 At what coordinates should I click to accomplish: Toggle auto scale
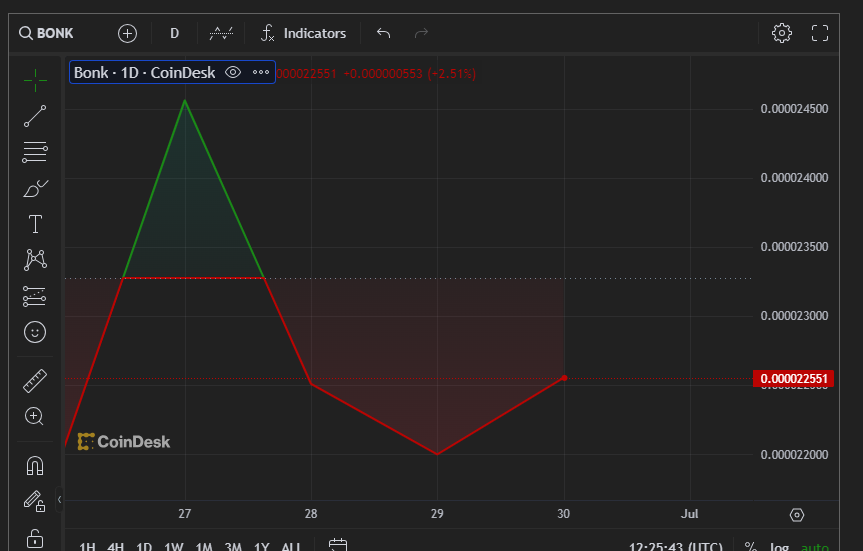coord(815,547)
